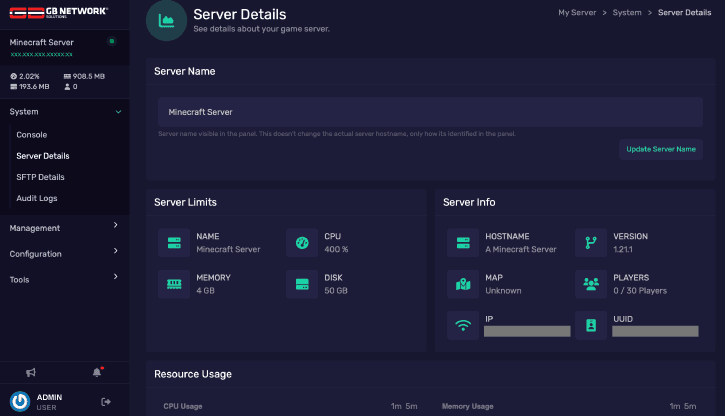Image resolution: width=725 pixels, height=416 pixels.
Task: Click the ADMIN user avatar
Action: tap(20, 402)
